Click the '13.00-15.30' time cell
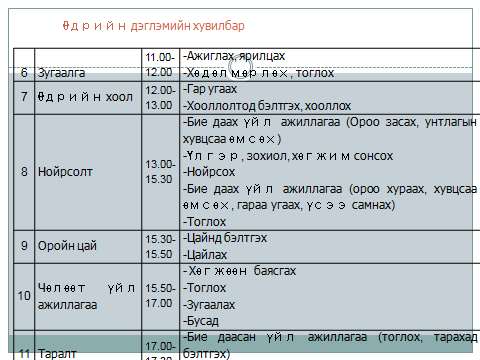 [x=160, y=172]
